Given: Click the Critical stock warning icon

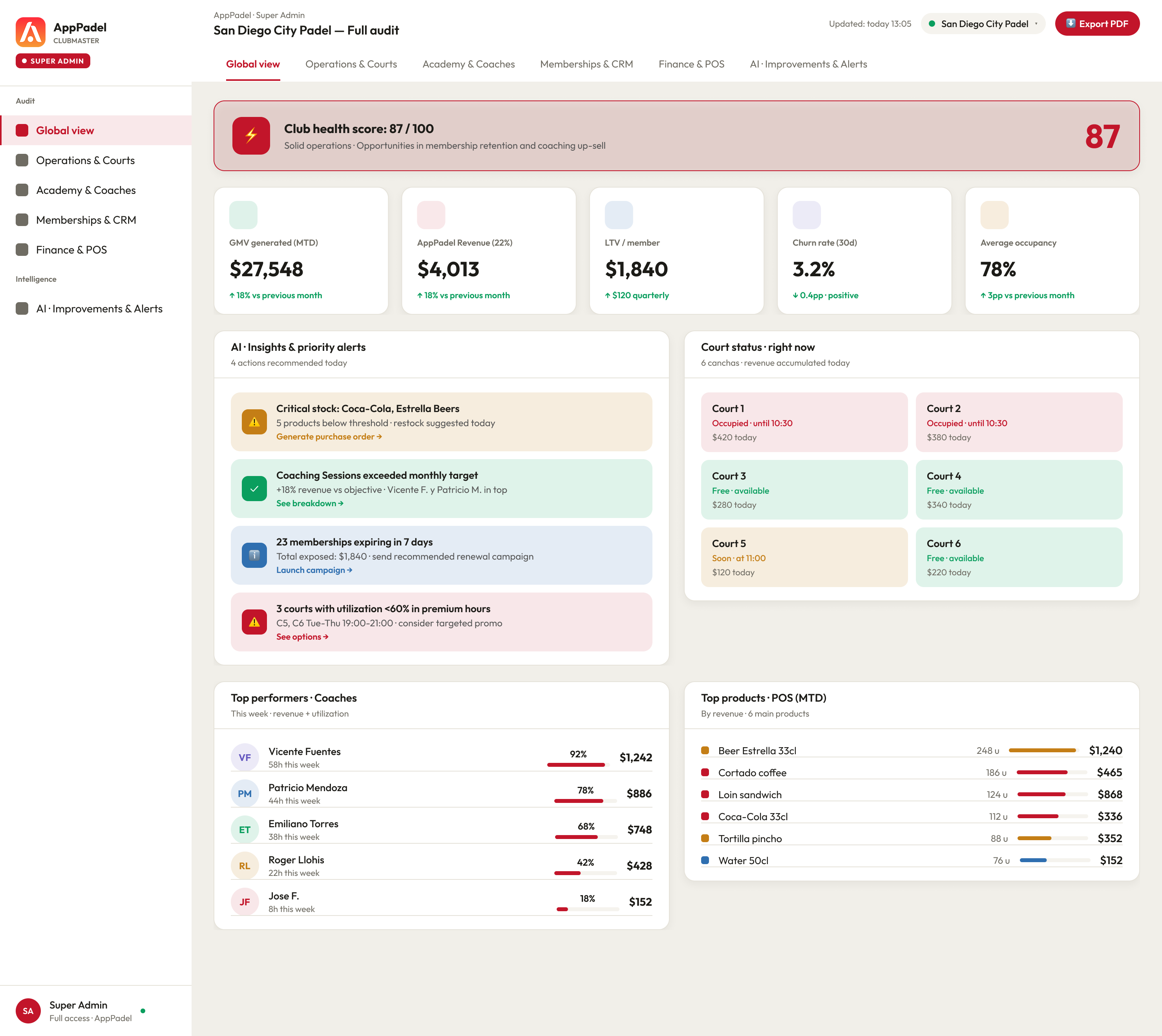Looking at the screenshot, I should [254, 422].
